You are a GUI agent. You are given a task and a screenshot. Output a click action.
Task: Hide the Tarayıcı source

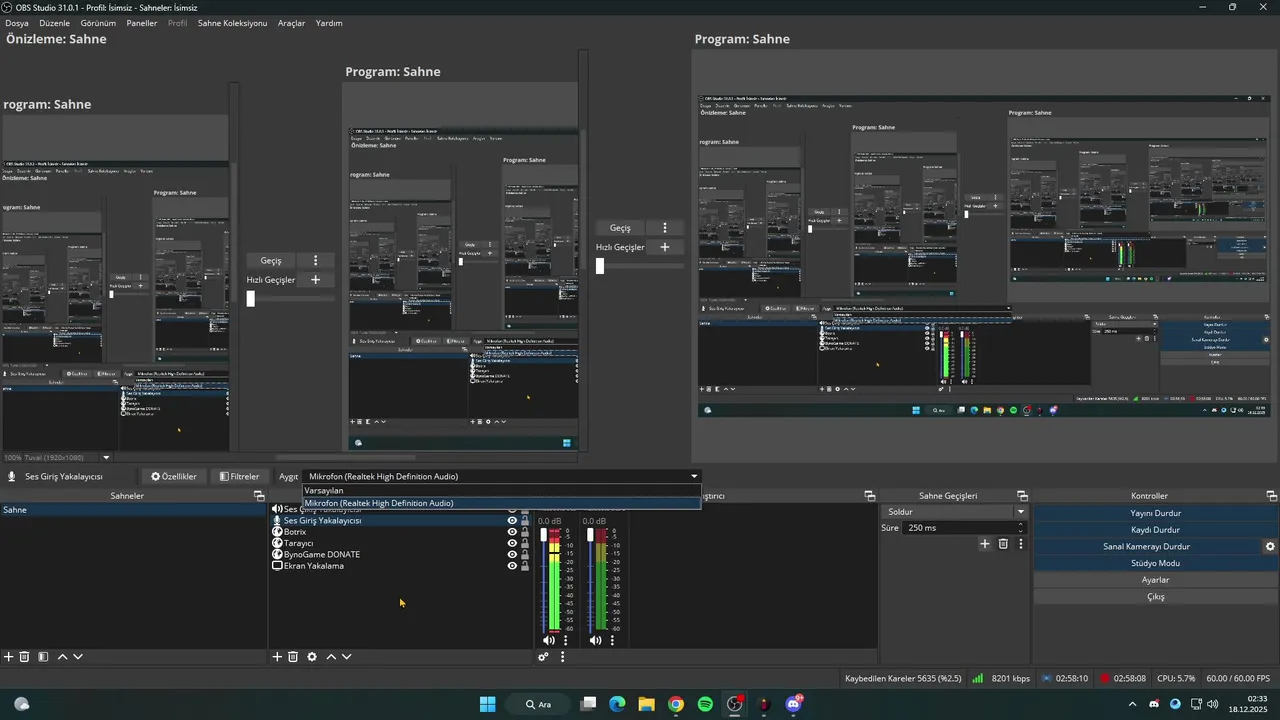tap(512, 543)
